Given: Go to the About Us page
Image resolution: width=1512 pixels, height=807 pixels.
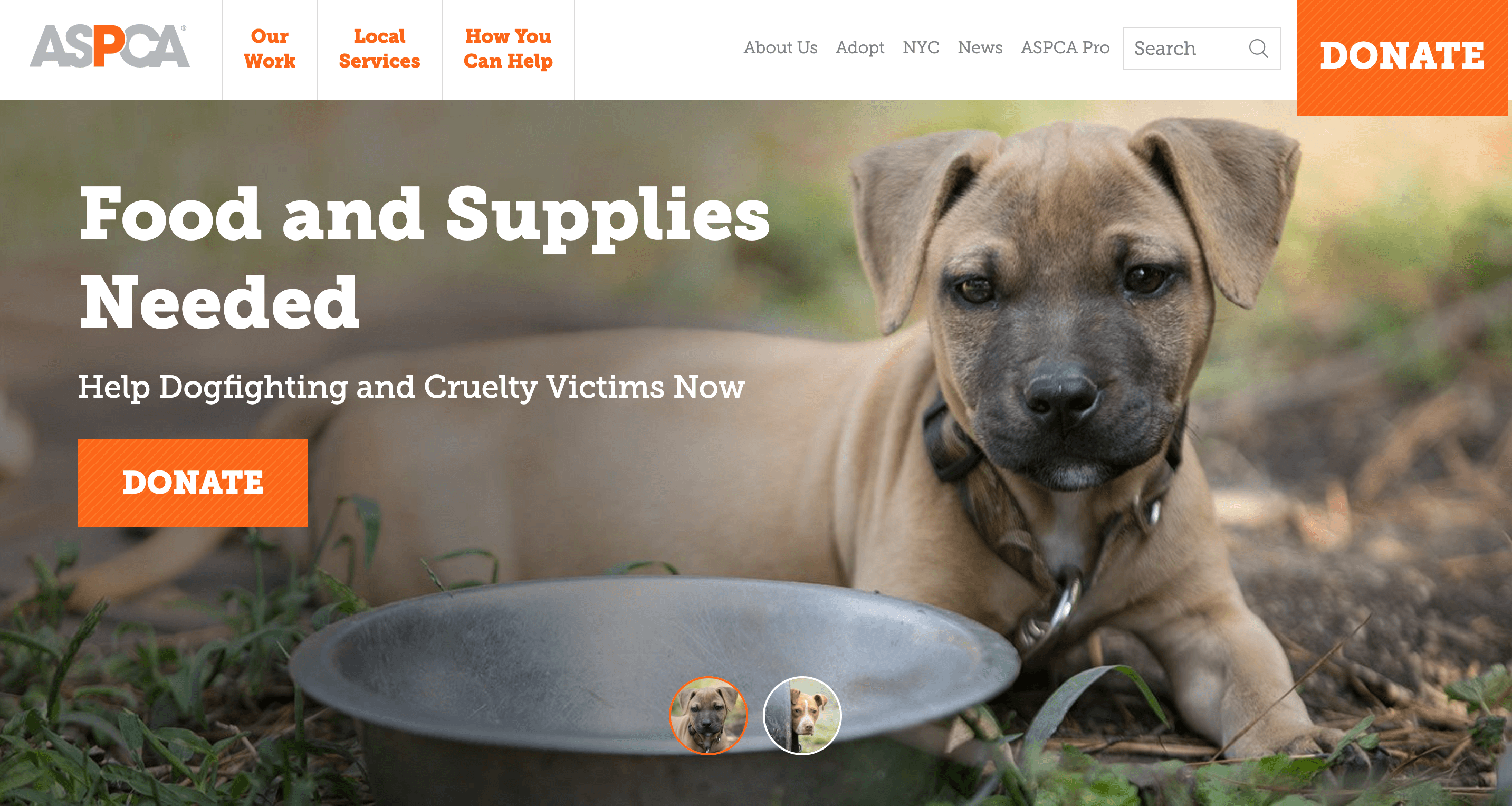Looking at the screenshot, I should click(780, 47).
